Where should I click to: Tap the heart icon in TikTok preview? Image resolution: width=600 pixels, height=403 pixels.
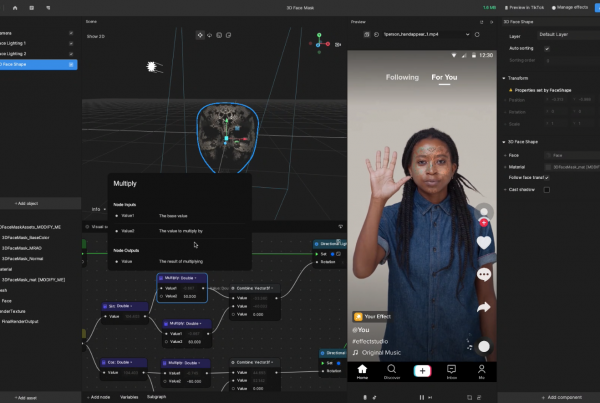[x=484, y=243]
